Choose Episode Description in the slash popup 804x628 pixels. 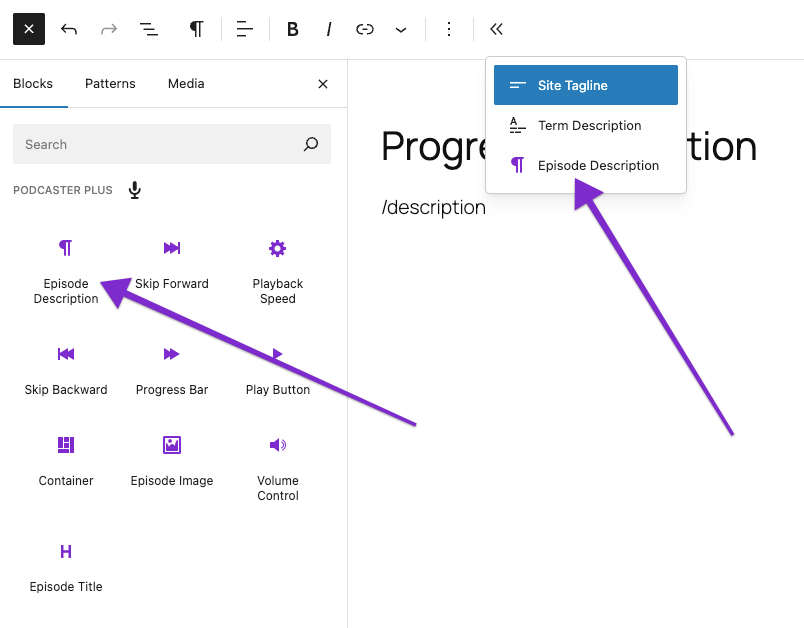(x=586, y=165)
